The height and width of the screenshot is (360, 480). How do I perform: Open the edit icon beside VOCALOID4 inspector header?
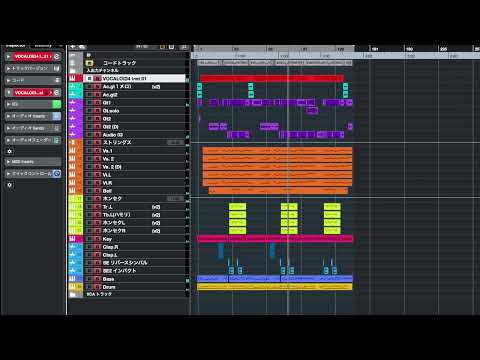(x=57, y=56)
